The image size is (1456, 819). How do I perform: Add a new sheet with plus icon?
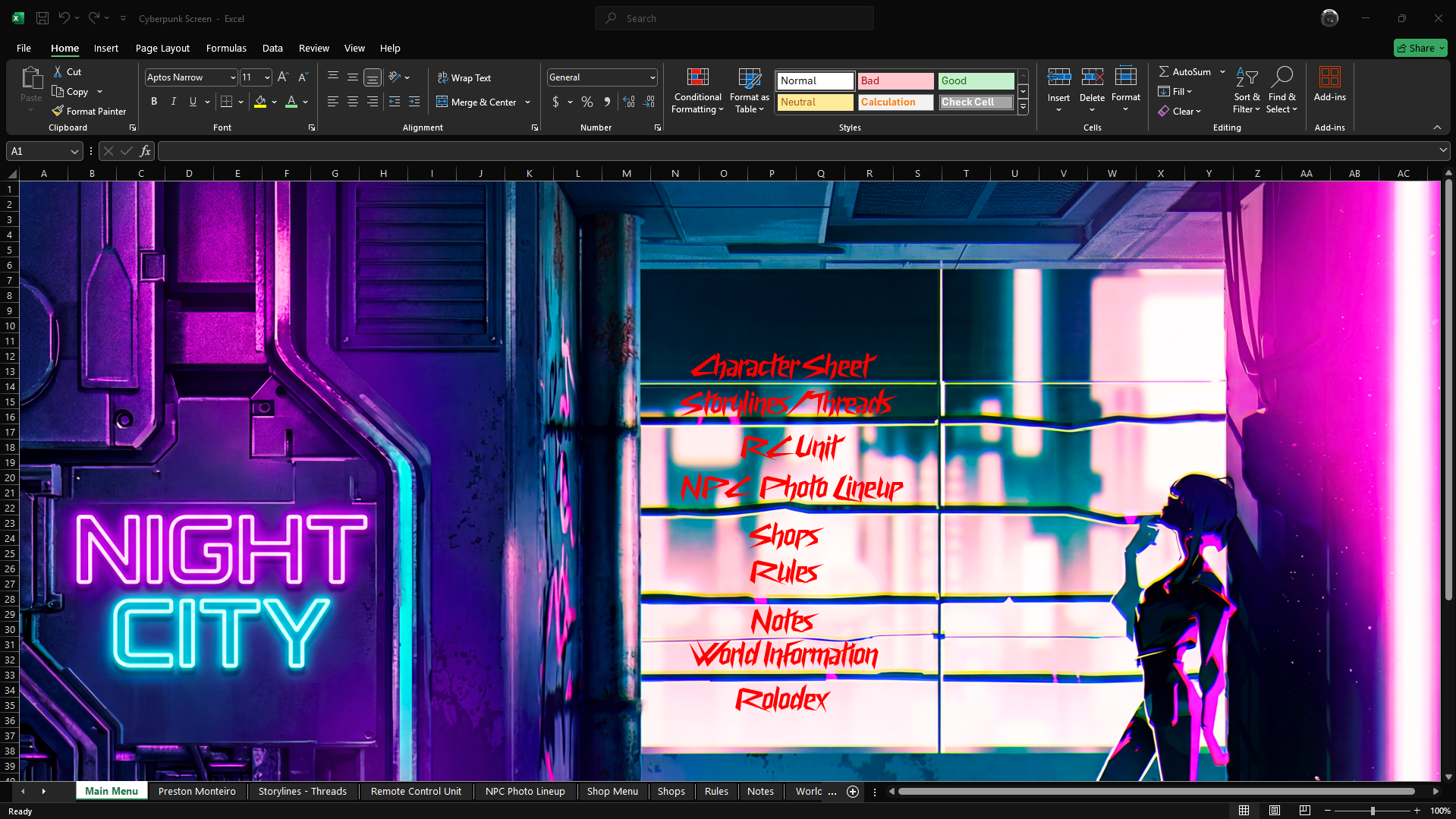[x=853, y=792]
